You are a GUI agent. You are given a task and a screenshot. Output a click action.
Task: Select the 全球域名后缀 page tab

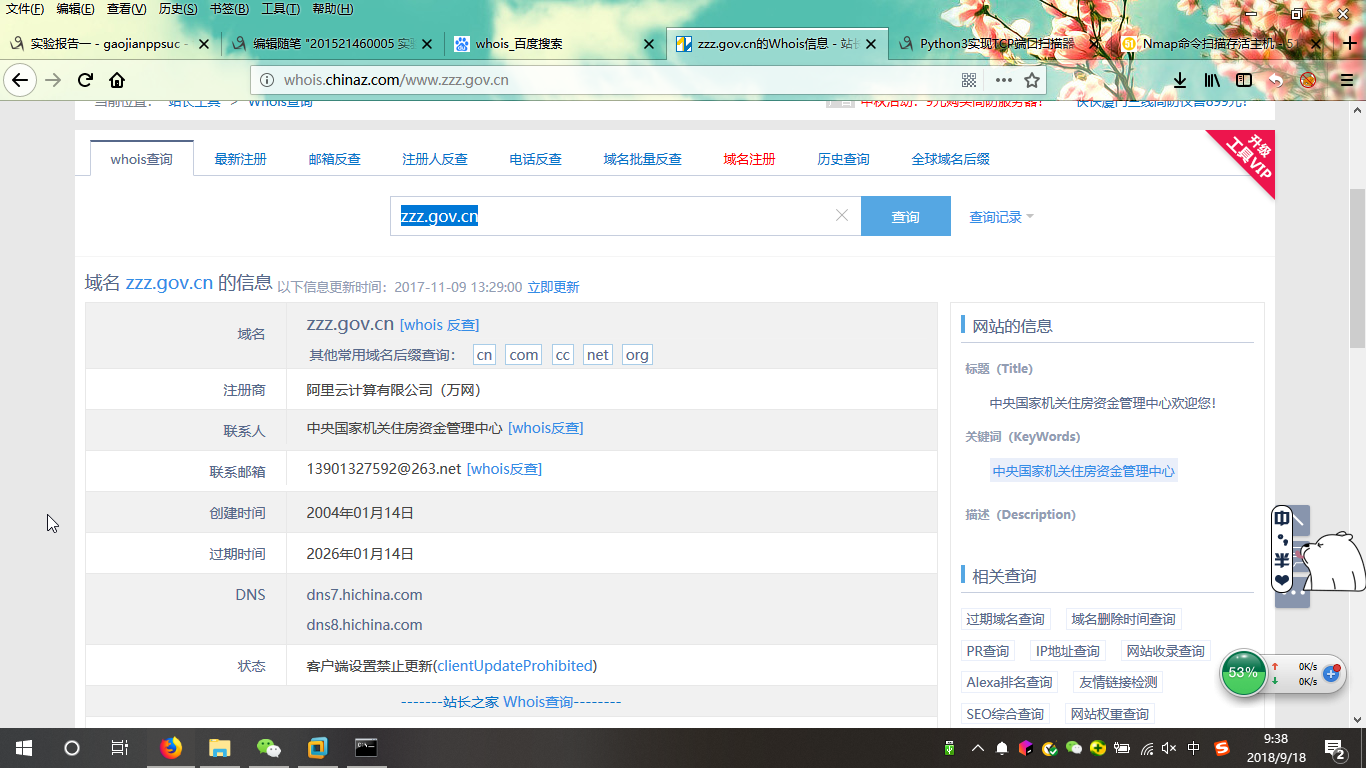point(950,159)
